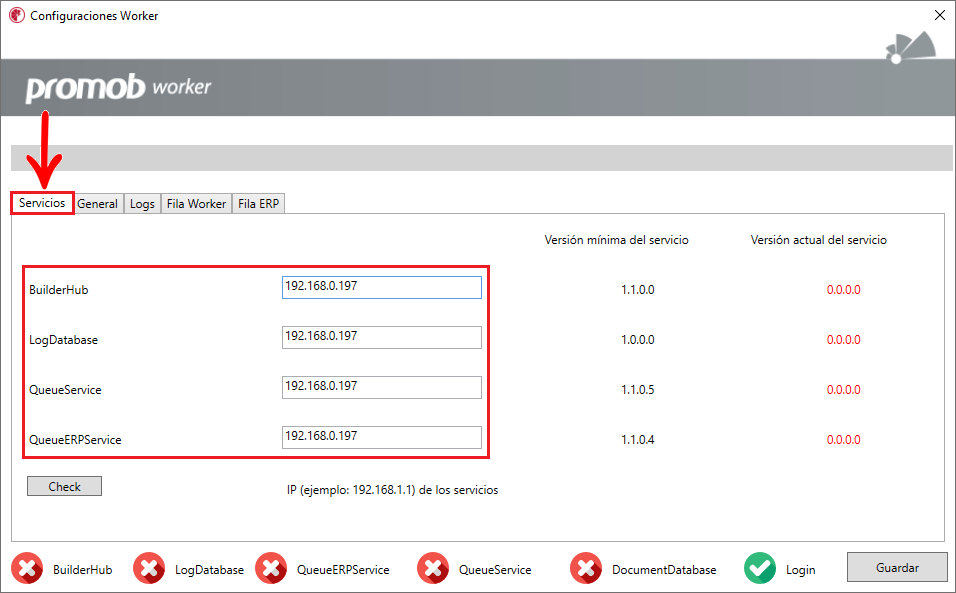This screenshot has height=593, width=956.
Task: Click the QueueService minimum version 1.1.0.5
Action: [638, 389]
